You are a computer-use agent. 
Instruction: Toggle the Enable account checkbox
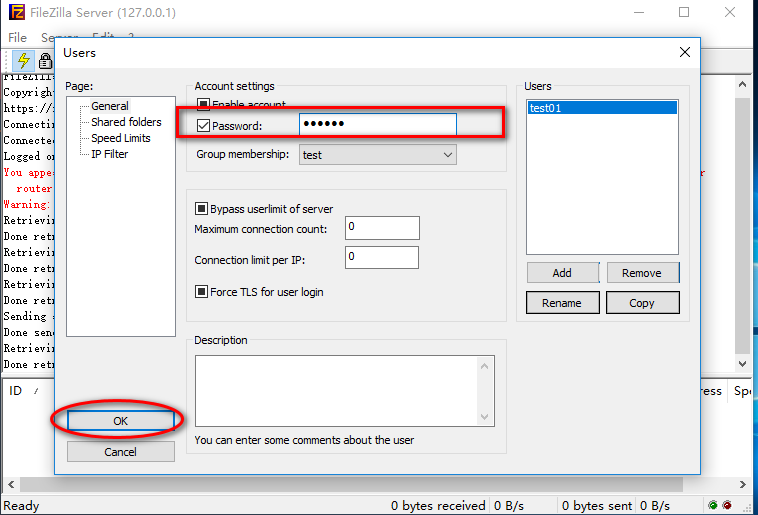(x=203, y=104)
